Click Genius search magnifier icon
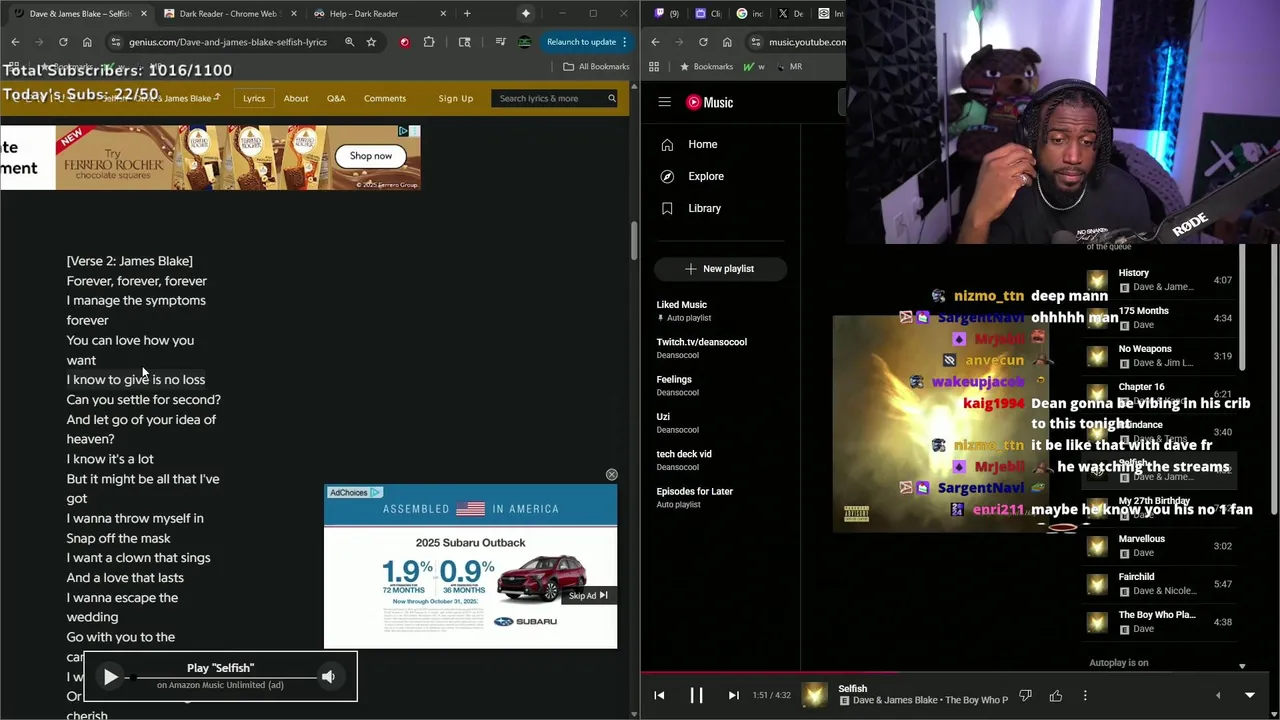The width and height of the screenshot is (1280, 720). 611,98
